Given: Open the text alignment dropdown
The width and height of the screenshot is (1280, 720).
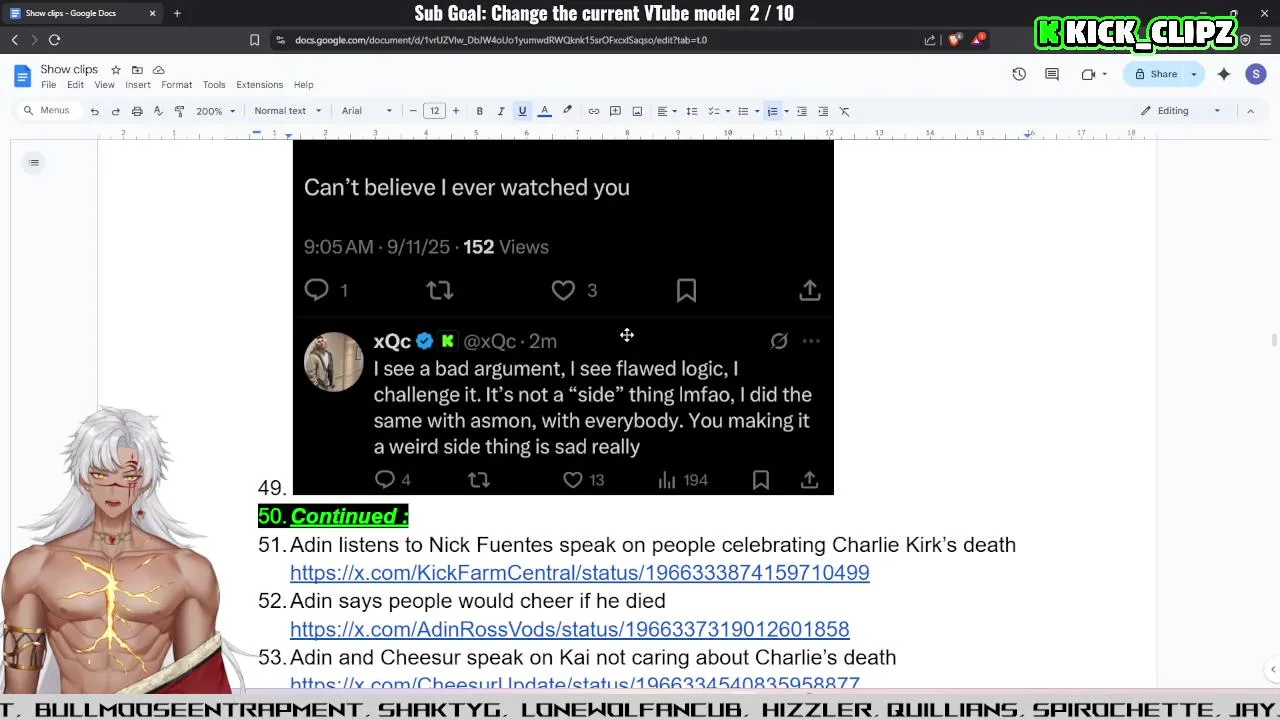Looking at the screenshot, I should tap(666, 111).
